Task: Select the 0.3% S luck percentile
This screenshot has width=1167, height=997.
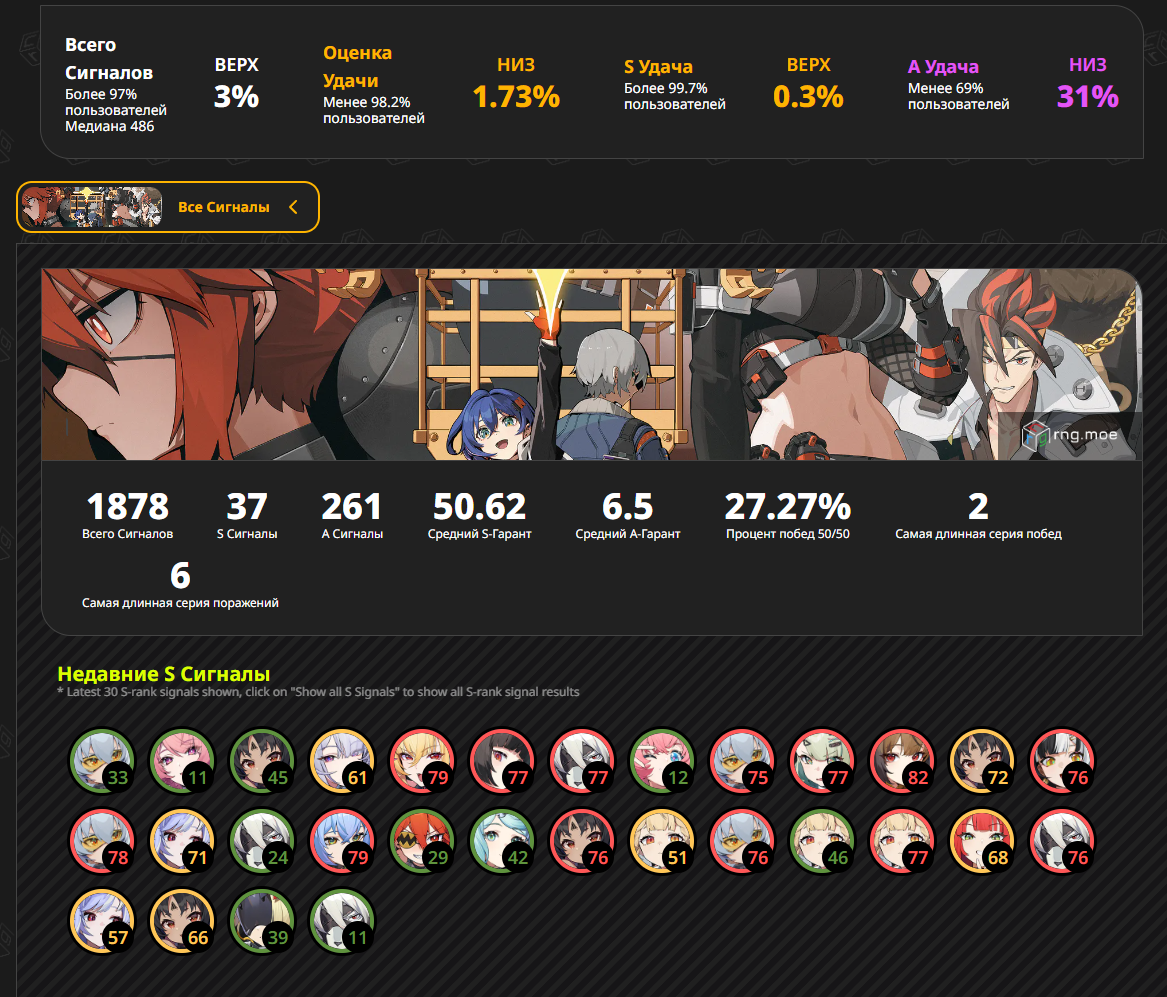Action: tap(808, 96)
